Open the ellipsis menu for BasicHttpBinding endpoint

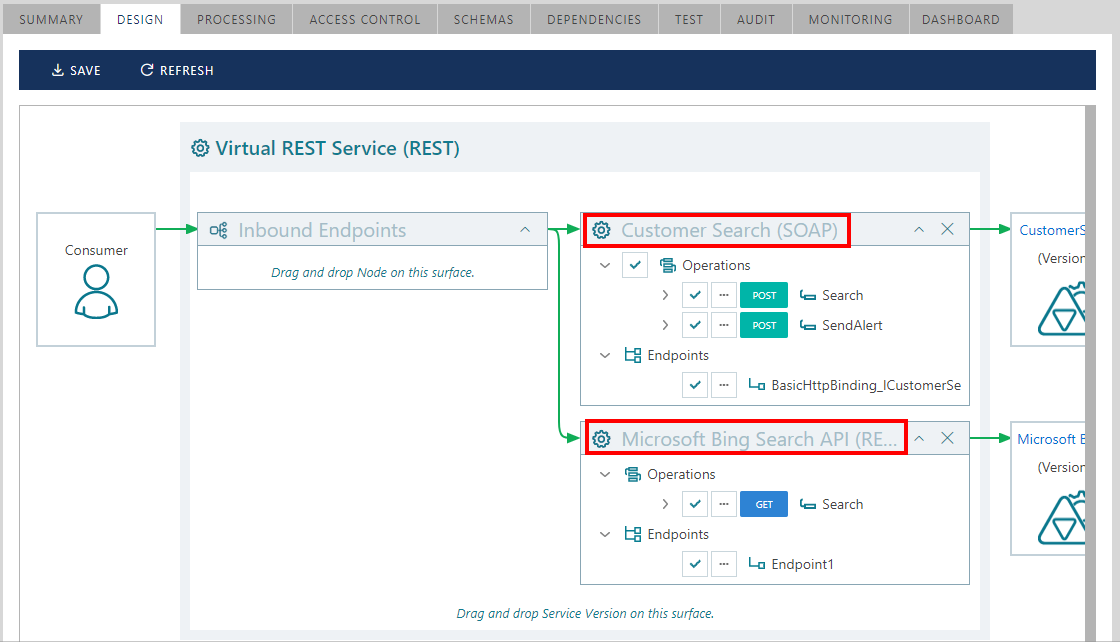724,385
